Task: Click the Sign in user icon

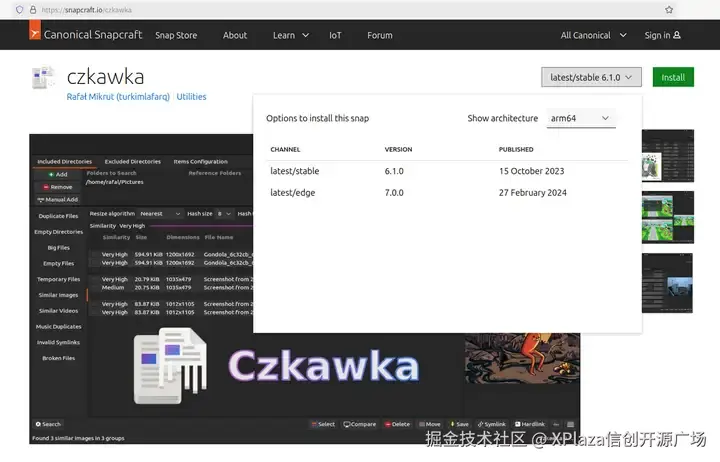Action: point(676,35)
